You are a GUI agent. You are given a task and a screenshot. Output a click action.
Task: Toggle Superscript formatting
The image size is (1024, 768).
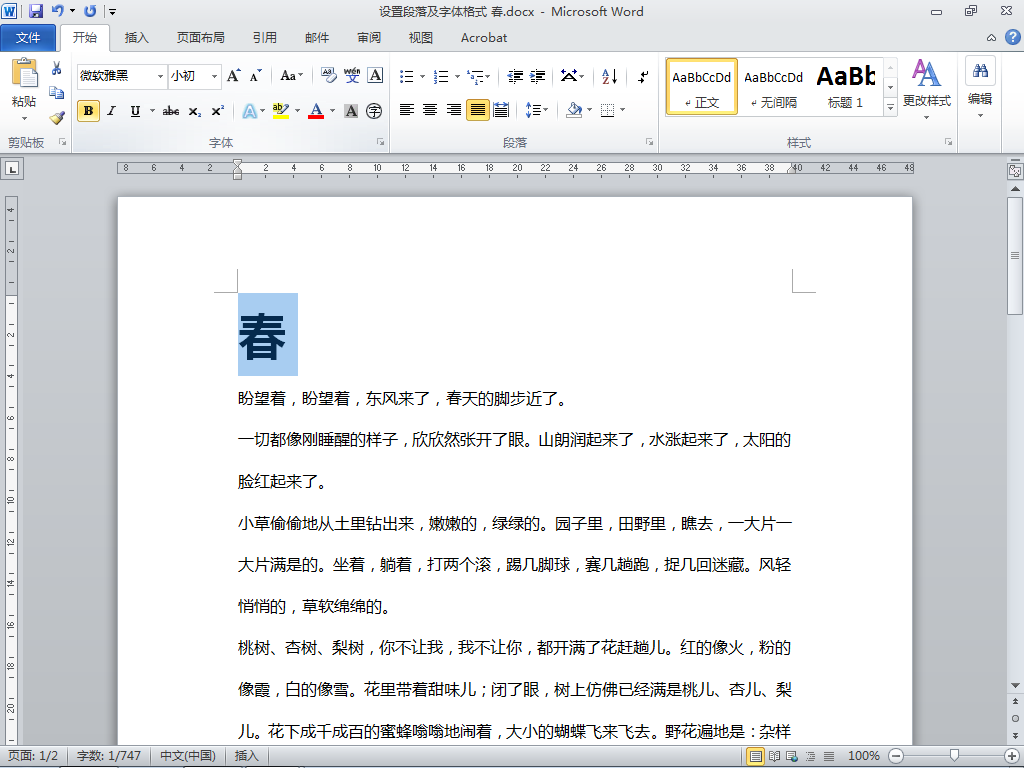(x=217, y=111)
